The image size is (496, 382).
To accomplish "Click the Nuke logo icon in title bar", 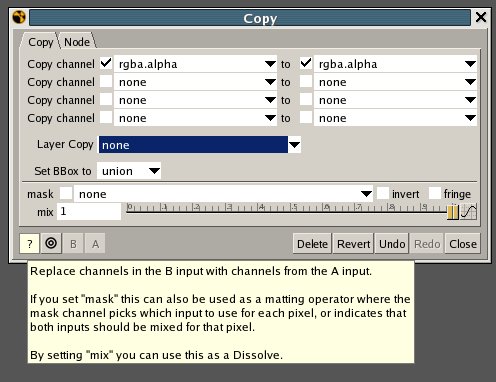I will pyautogui.click(x=19, y=17).
